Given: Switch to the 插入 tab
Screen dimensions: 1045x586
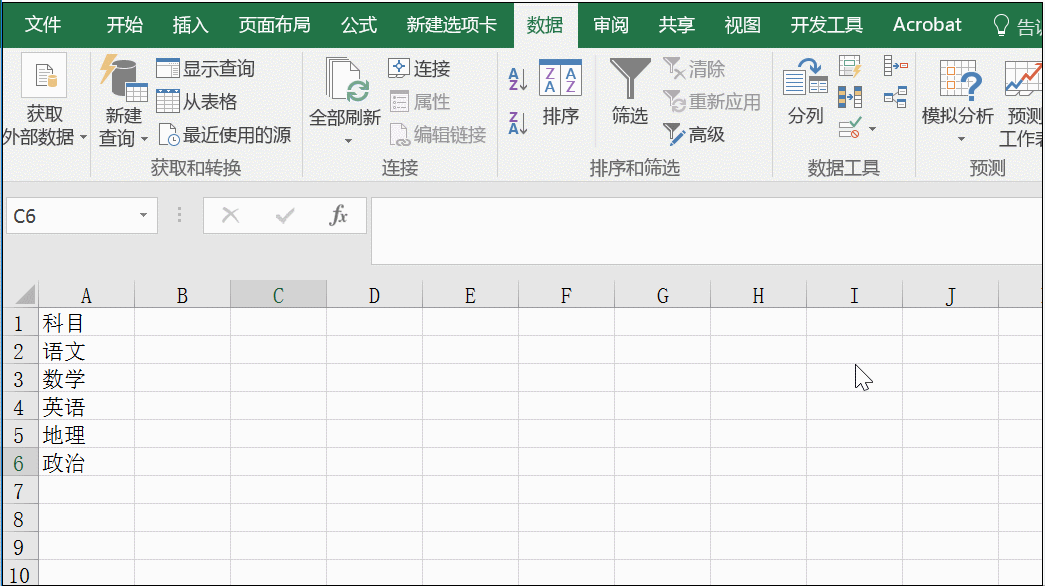Looking at the screenshot, I should coord(191,25).
